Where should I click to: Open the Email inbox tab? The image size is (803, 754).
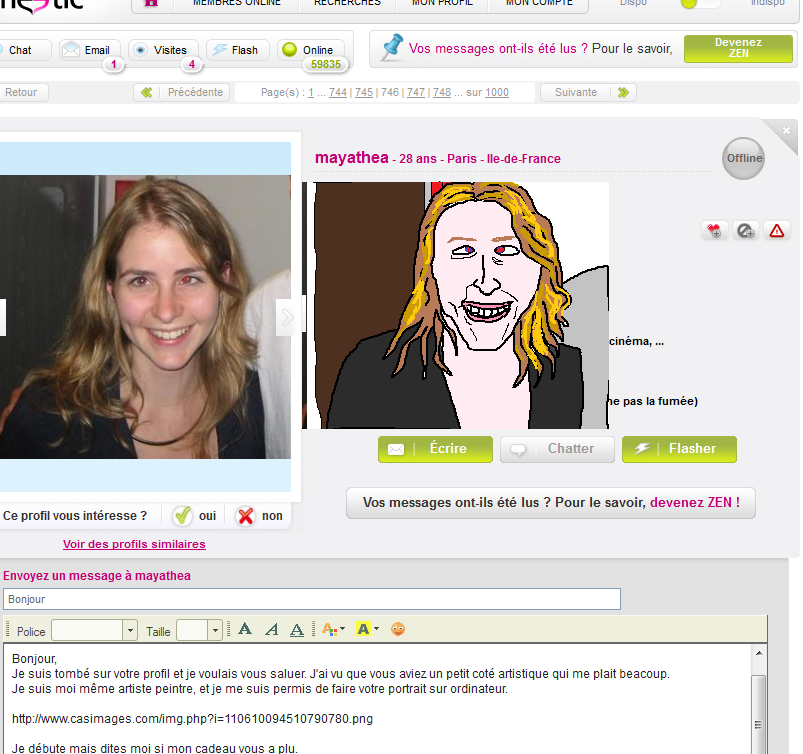click(88, 50)
